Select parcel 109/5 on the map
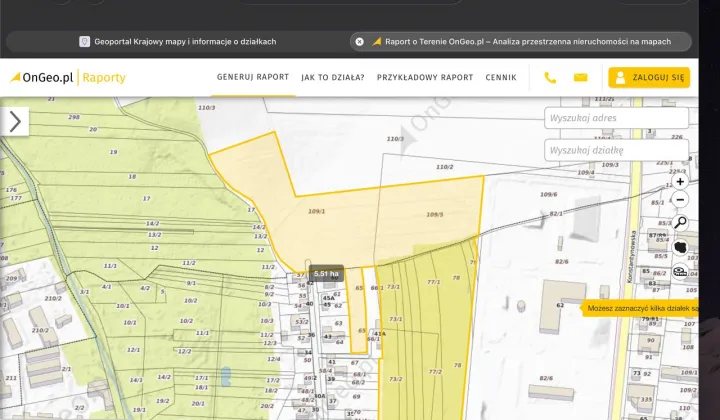 tap(434, 214)
